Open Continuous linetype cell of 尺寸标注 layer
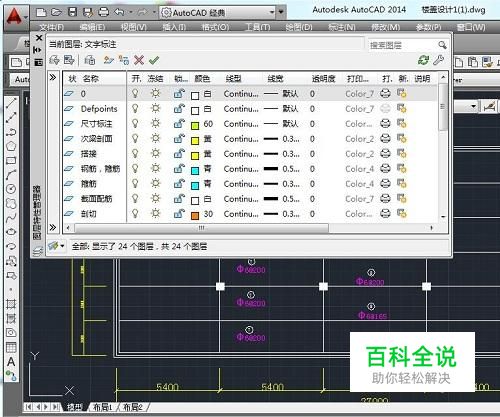This screenshot has height=417, width=500. (241, 124)
